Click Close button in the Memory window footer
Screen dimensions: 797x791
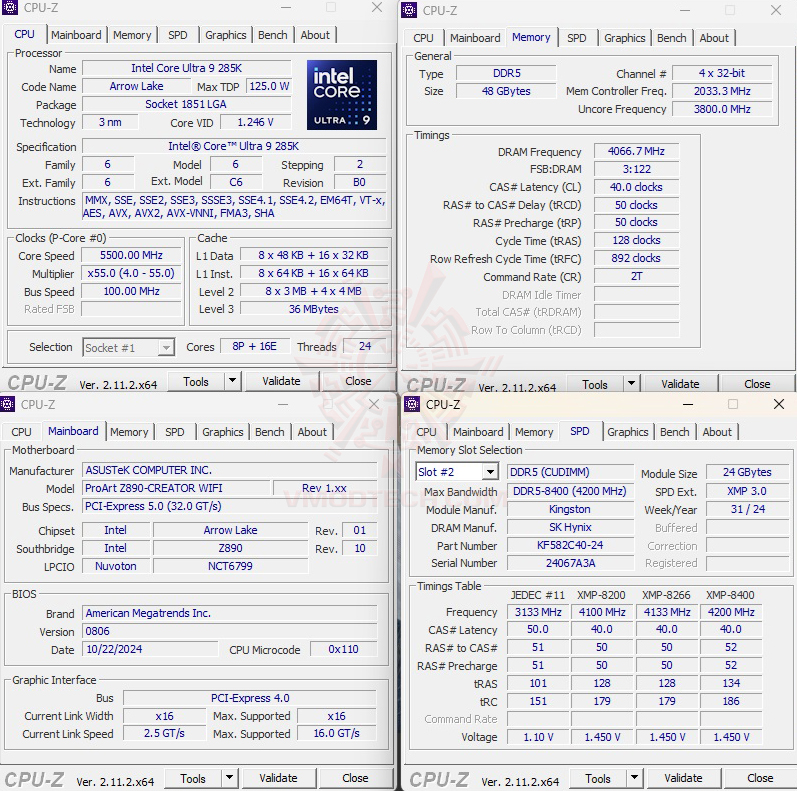(x=757, y=384)
